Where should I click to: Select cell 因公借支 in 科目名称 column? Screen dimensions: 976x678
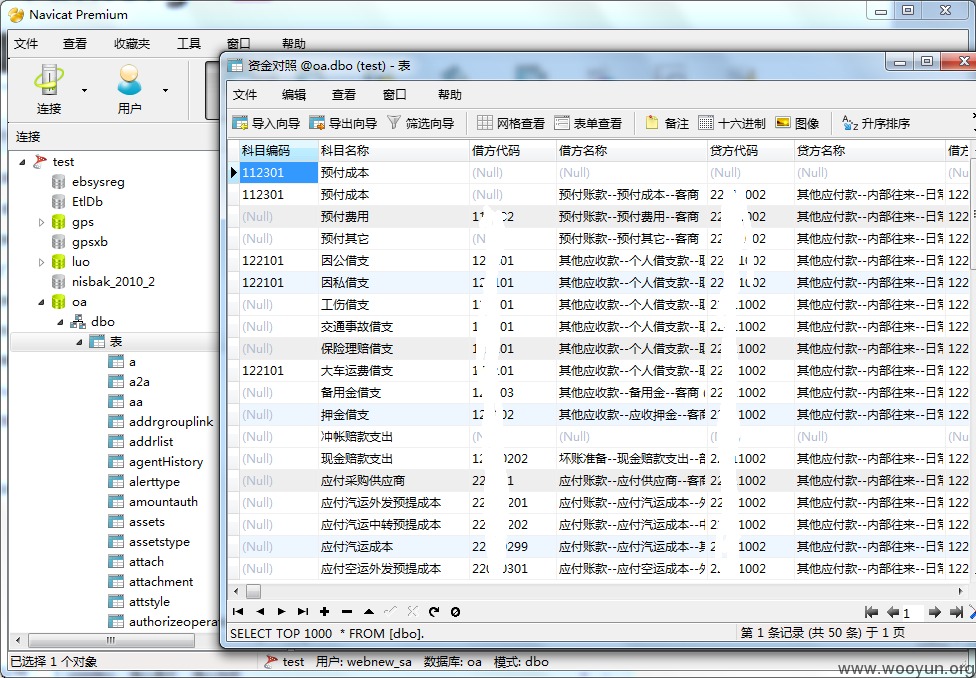[x=393, y=260]
